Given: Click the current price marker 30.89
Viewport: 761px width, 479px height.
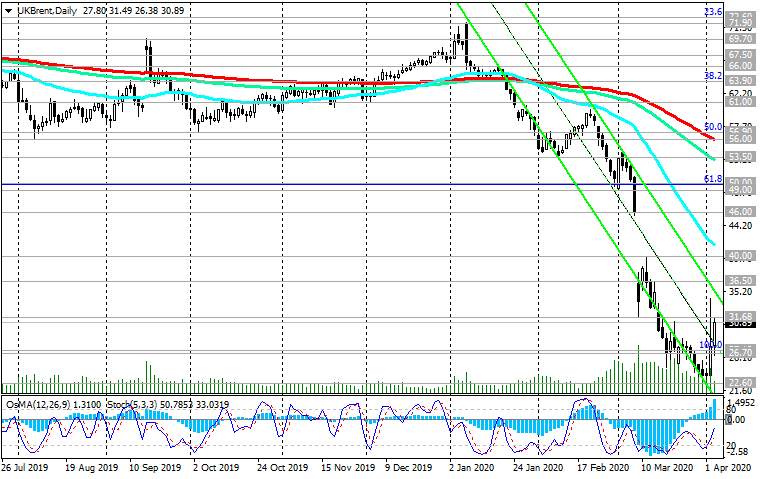Looking at the screenshot, I should (x=740, y=324).
